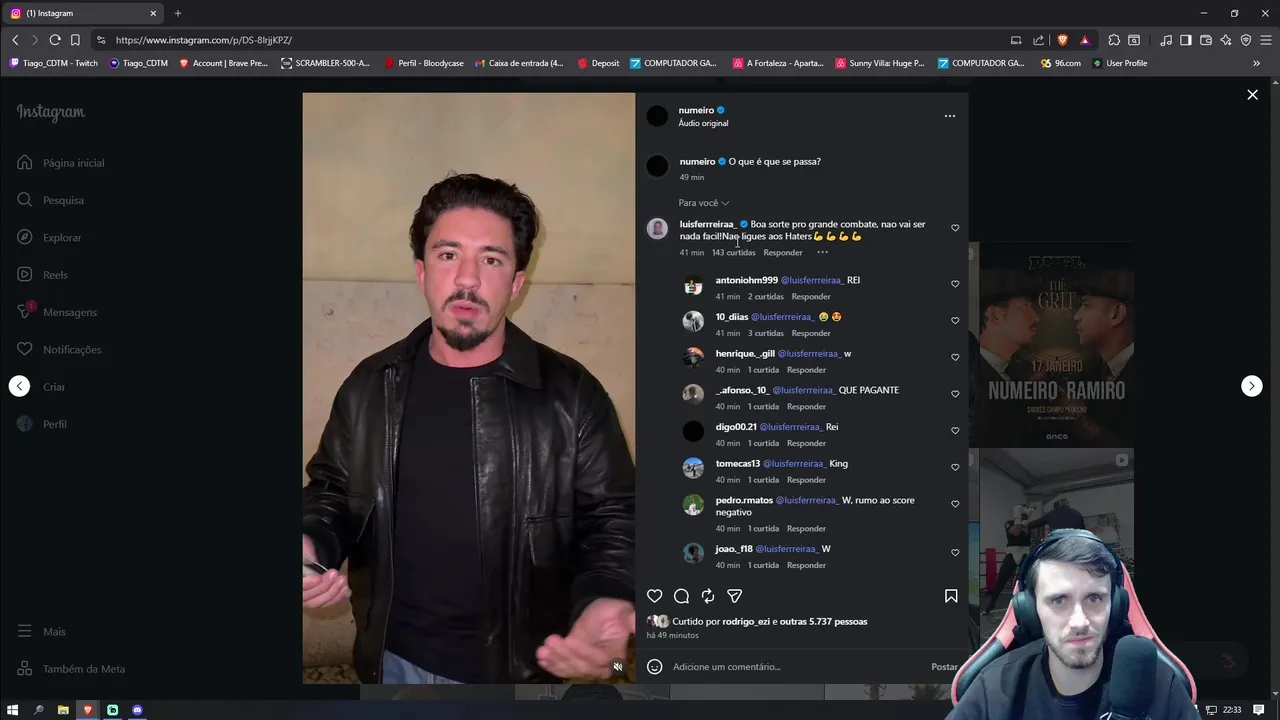Open Discord from taskbar
Viewport: 1280px width, 720px height.
point(137,710)
